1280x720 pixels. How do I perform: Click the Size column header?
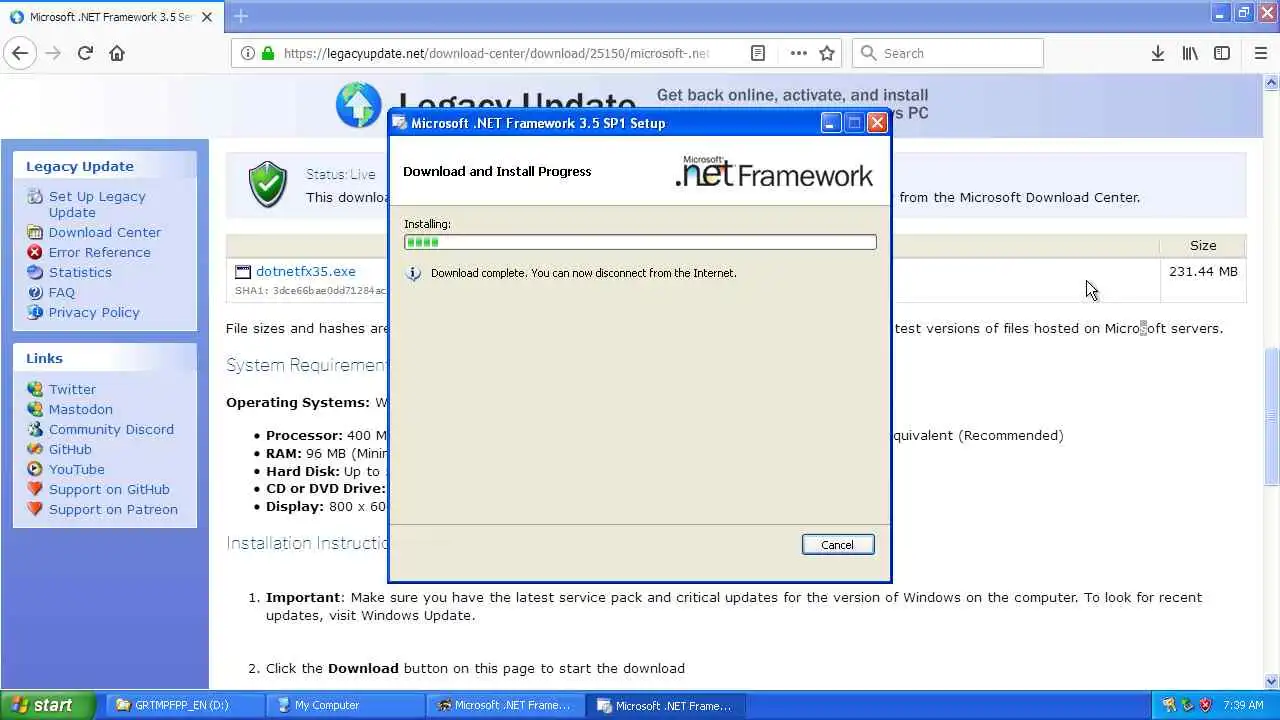click(1203, 245)
